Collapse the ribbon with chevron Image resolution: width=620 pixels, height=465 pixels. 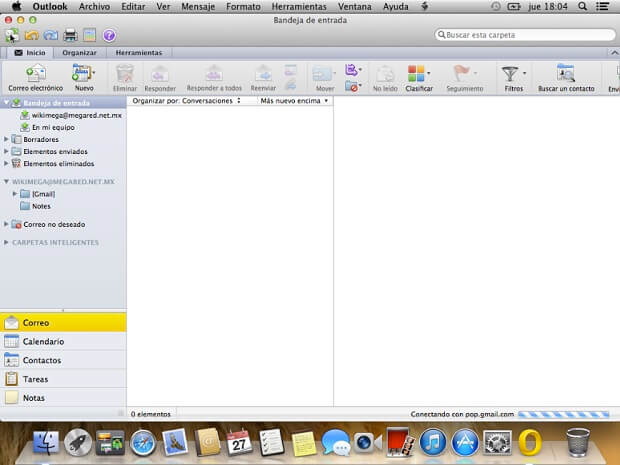pos(614,53)
